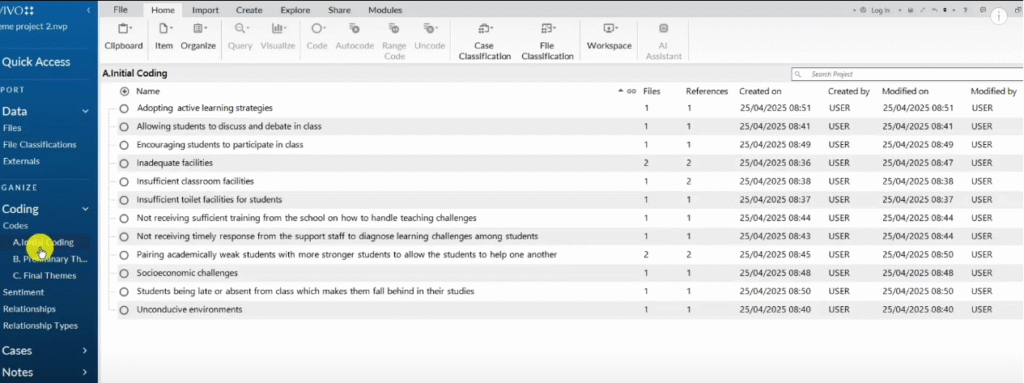Click the circular info button
Screen dimensions: 1024x383
coord(999,16)
